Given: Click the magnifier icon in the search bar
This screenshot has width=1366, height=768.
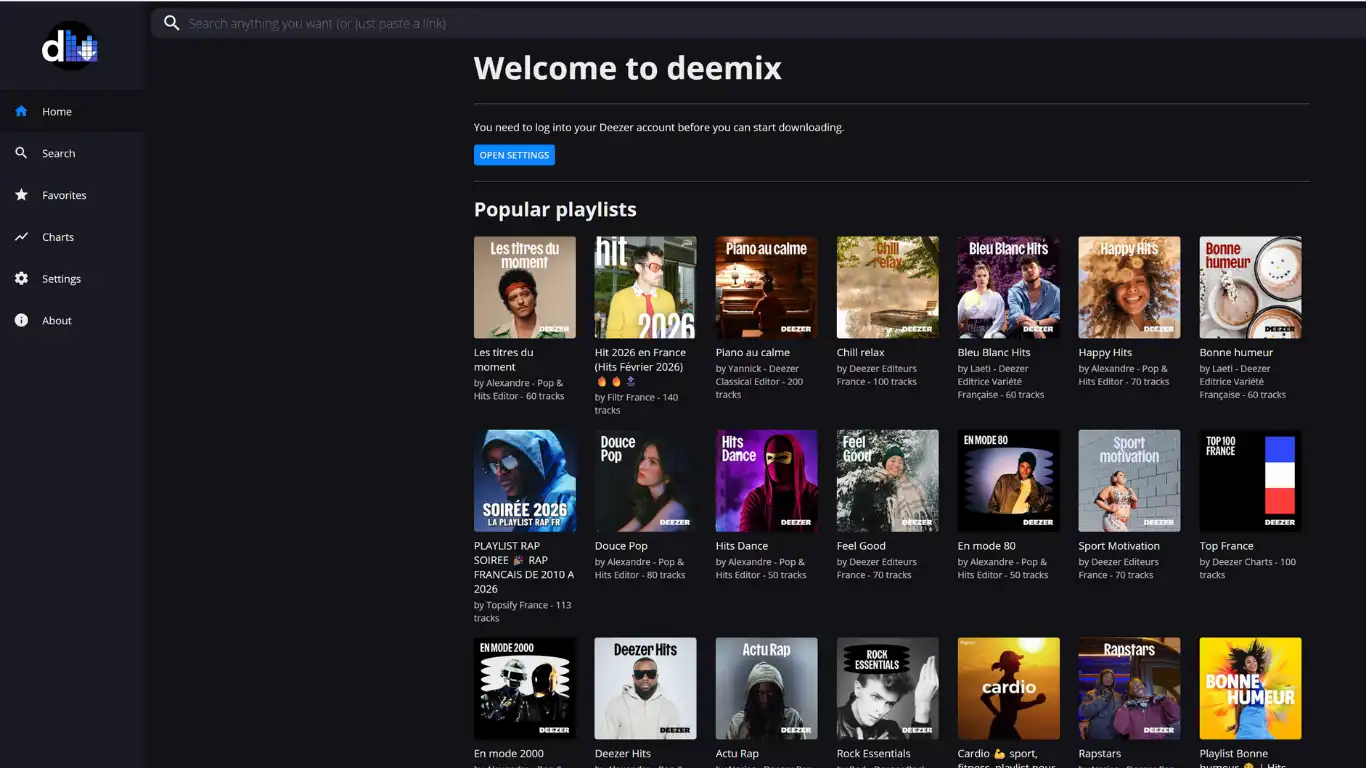Looking at the screenshot, I should (171, 22).
